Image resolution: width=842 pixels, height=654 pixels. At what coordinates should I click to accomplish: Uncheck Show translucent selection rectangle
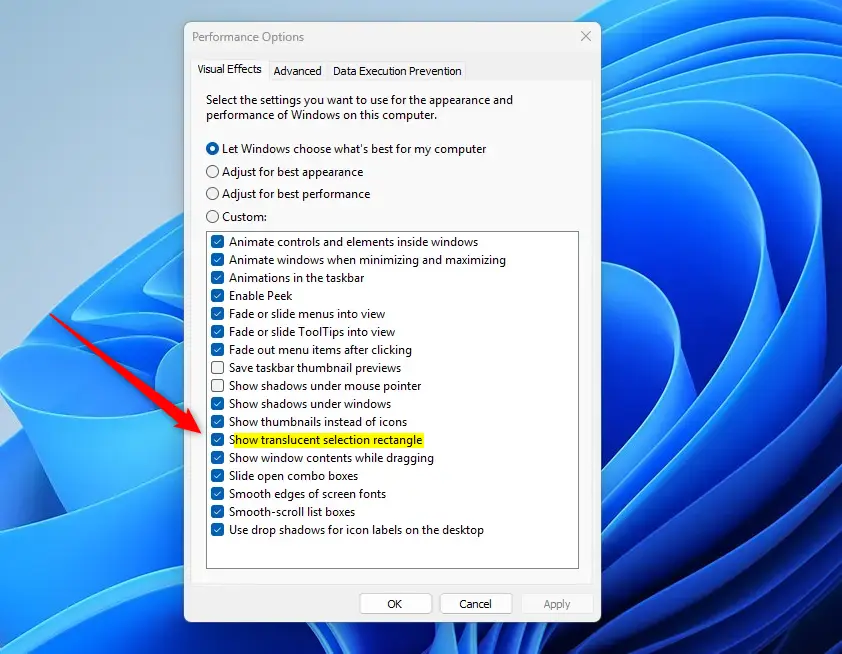pos(217,440)
